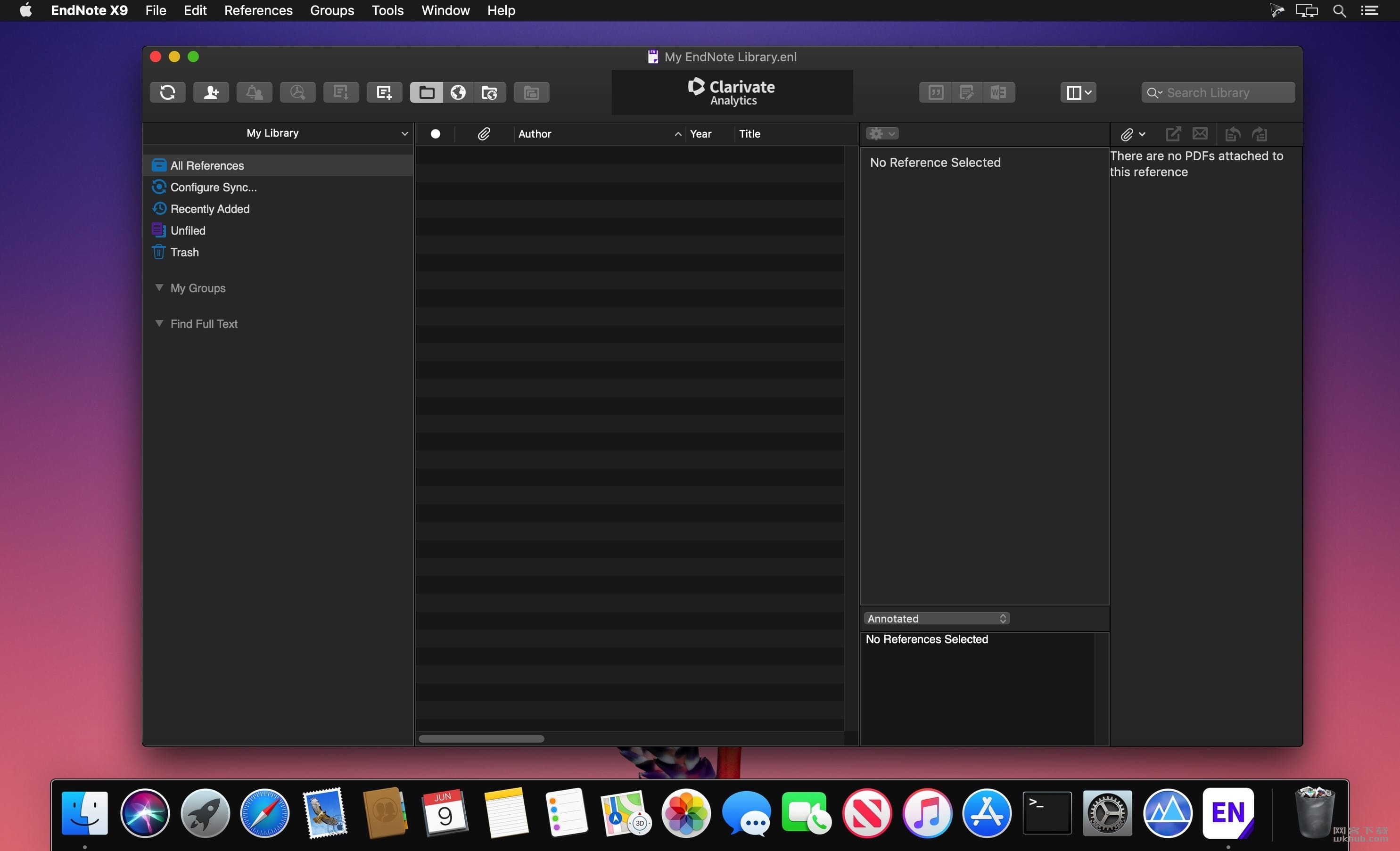Collapse the My Groups section
This screenshot has height=851, width=1400.
pos(159,287)
